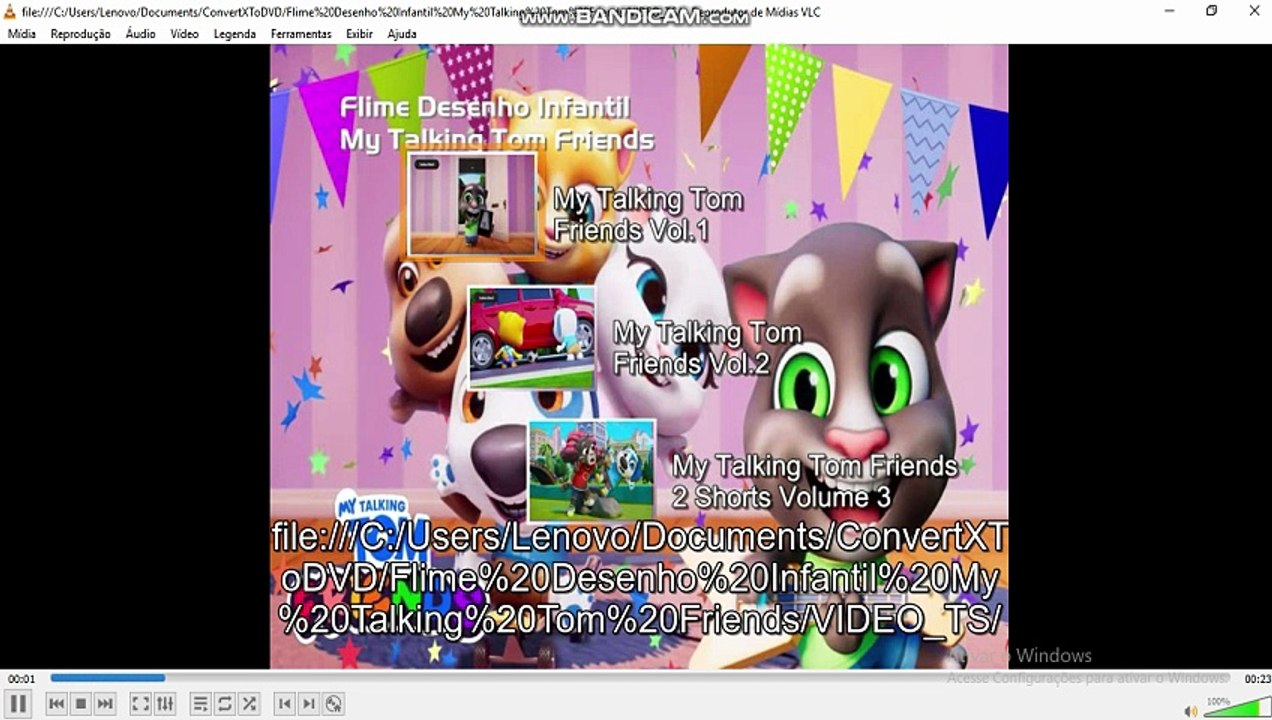Click the total time 00:23 label
The width and height of the screenshot is (1272, 720).
[x=1257, y=679]
